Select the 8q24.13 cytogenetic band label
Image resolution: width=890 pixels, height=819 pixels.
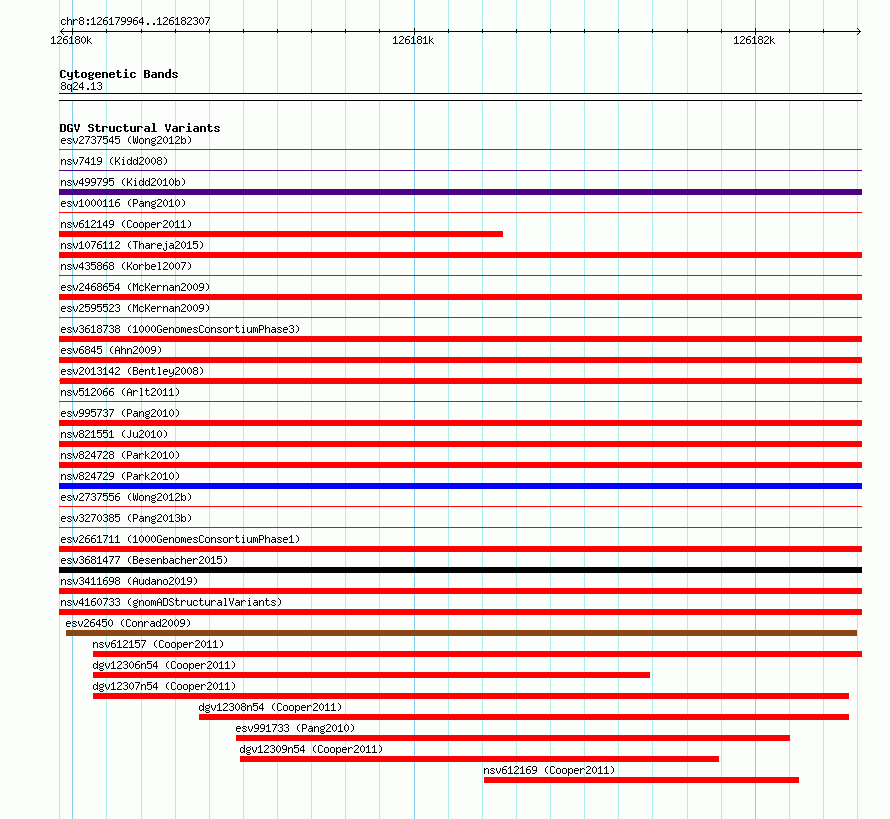(x=81, y=86)
